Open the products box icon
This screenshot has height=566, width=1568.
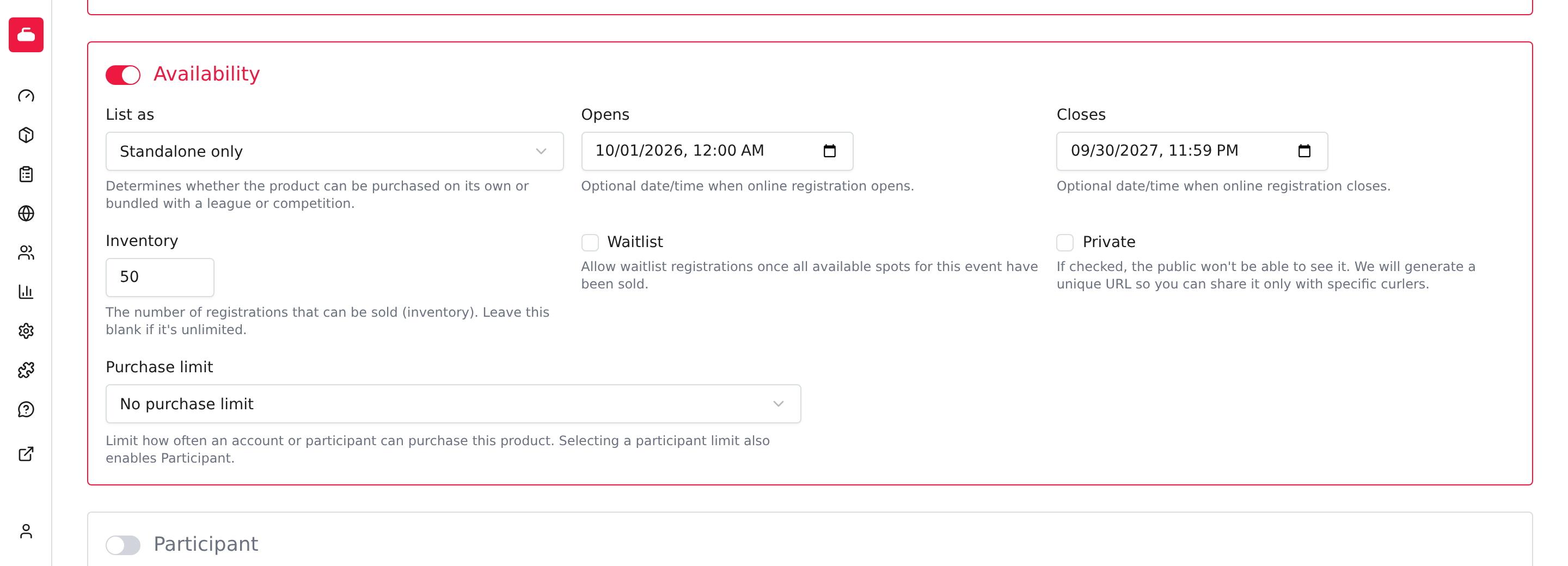(26, 135)
